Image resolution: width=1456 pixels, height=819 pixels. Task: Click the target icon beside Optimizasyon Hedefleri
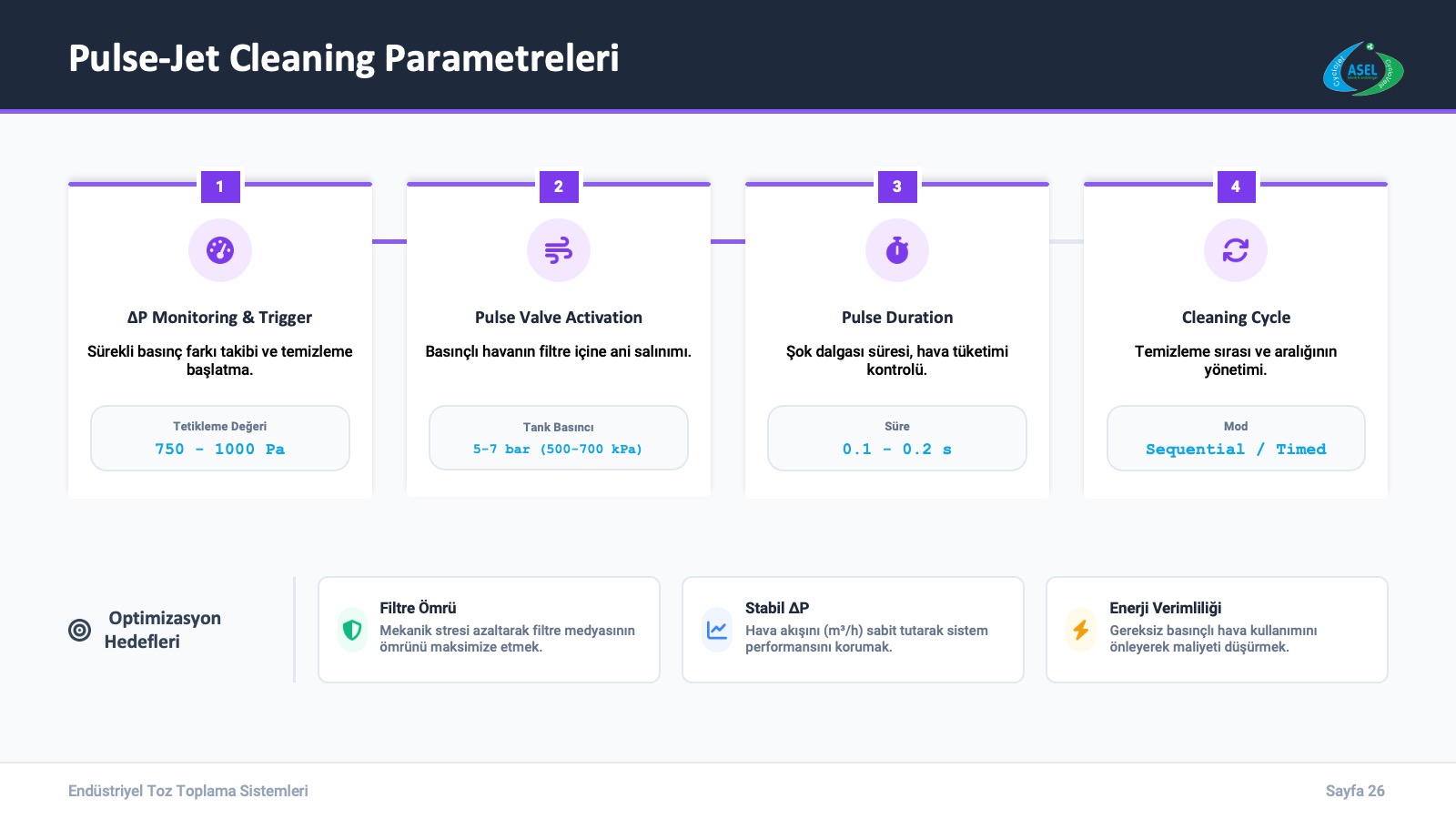(x=80, y=630)
